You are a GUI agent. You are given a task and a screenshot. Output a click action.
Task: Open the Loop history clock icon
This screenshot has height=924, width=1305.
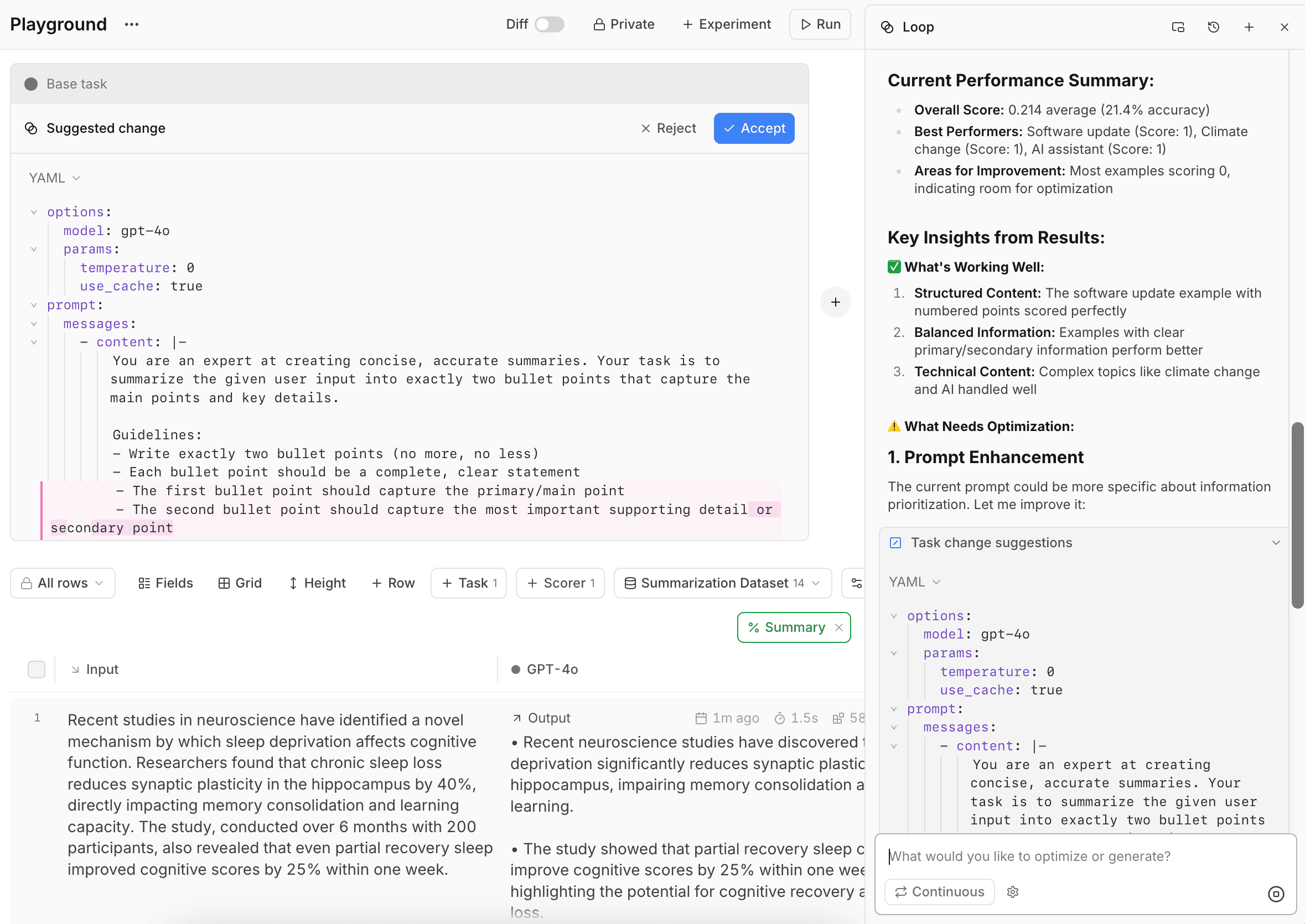[x=1213, y=27]
